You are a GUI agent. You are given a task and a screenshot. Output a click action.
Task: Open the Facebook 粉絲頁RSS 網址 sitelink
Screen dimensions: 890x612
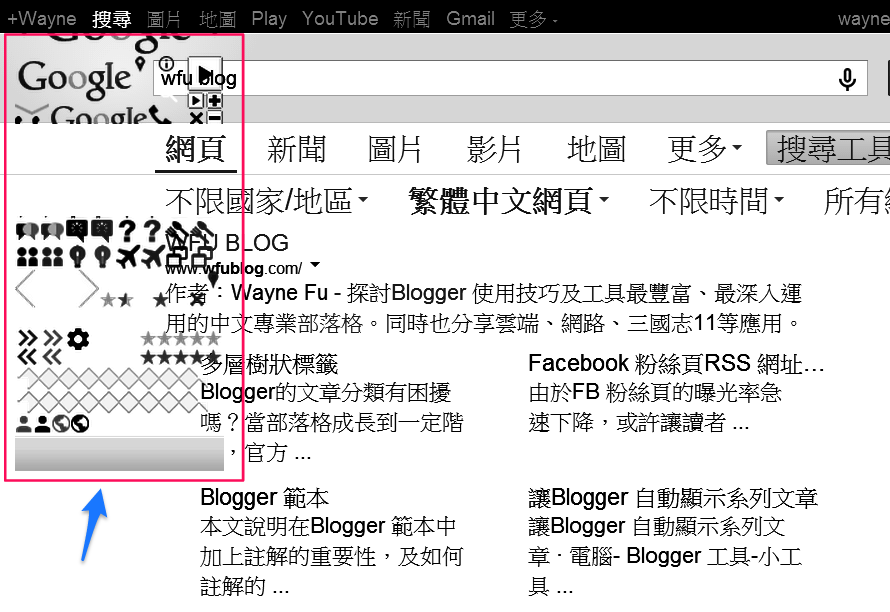(x=676, y=363)
